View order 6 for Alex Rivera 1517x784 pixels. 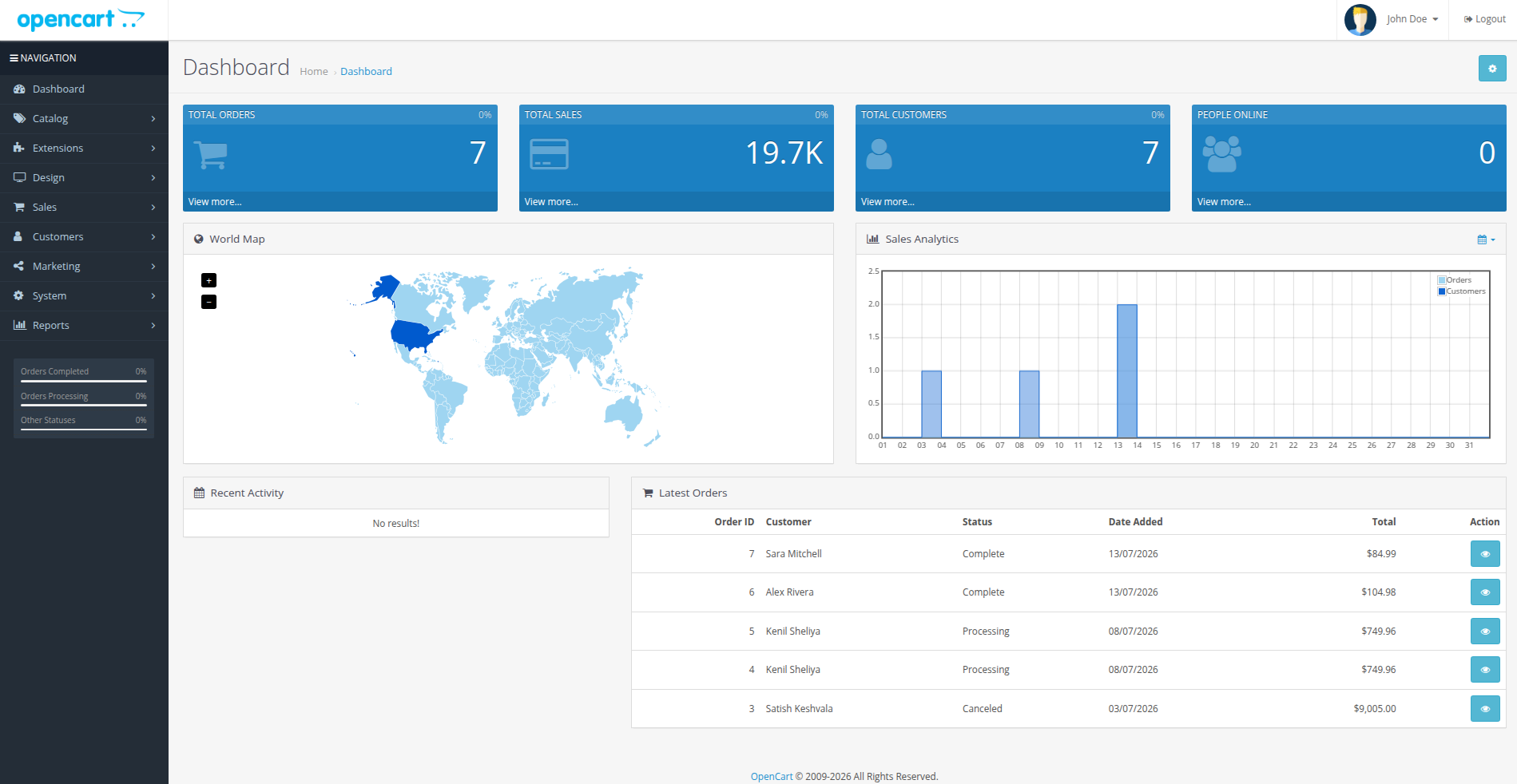(x=1485, y=592)
